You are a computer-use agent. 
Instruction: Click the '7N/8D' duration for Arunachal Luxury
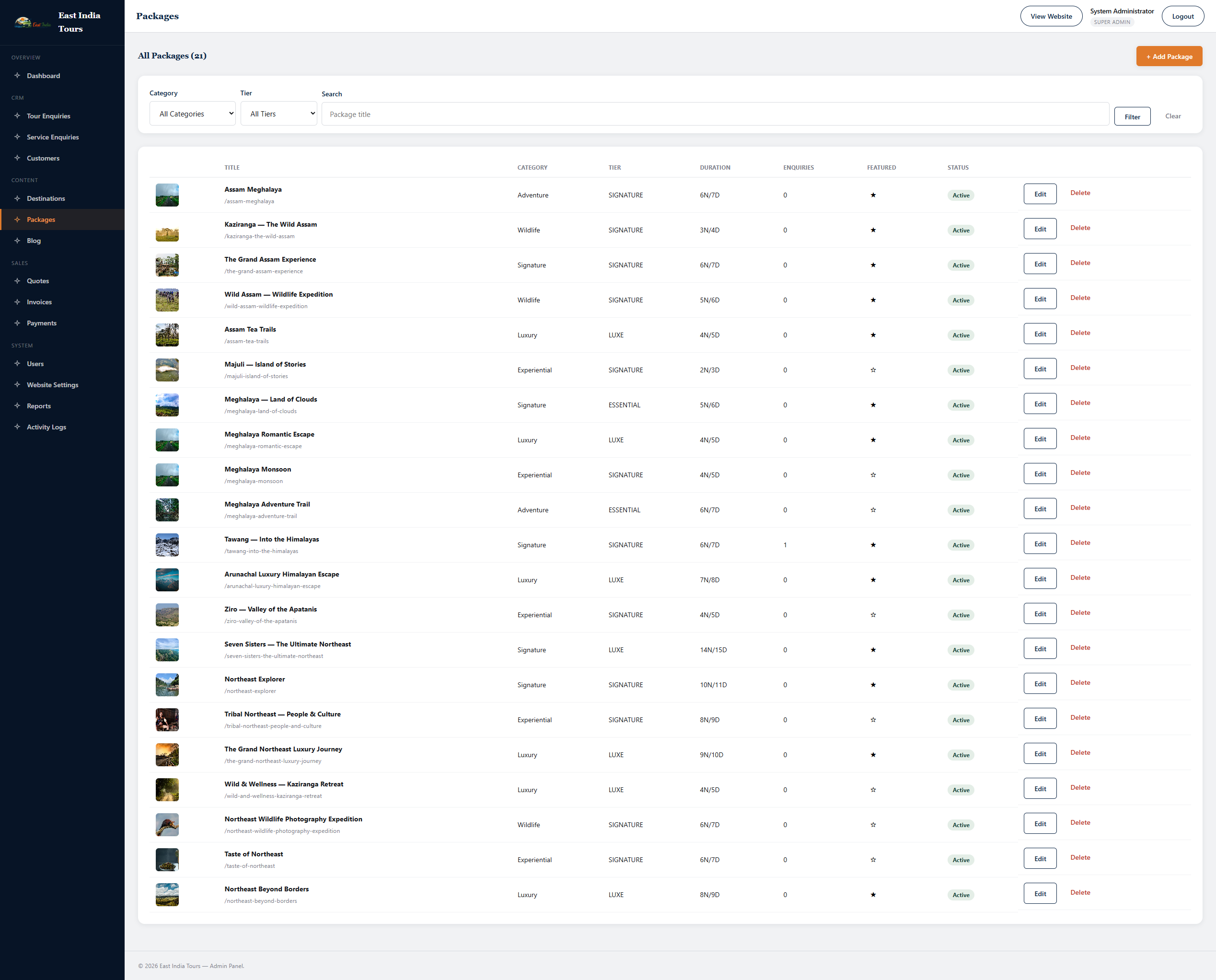(x=709, y=580)
